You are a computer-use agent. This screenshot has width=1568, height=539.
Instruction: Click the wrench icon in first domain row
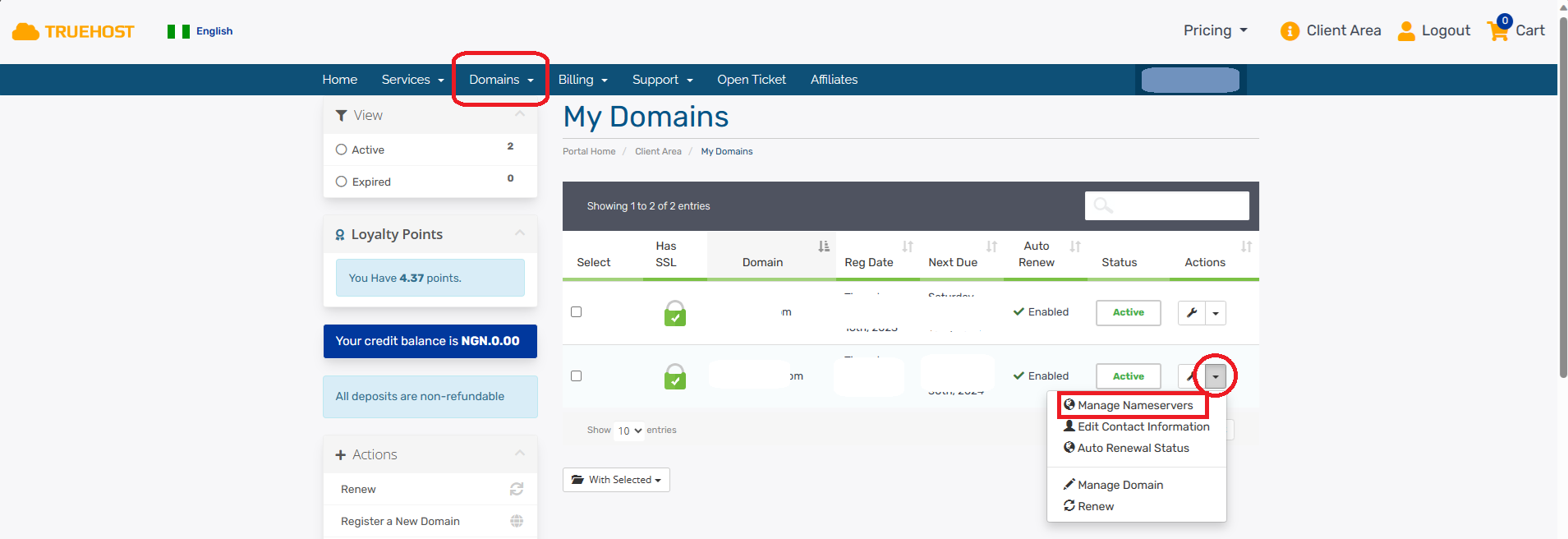point(1191,313)
